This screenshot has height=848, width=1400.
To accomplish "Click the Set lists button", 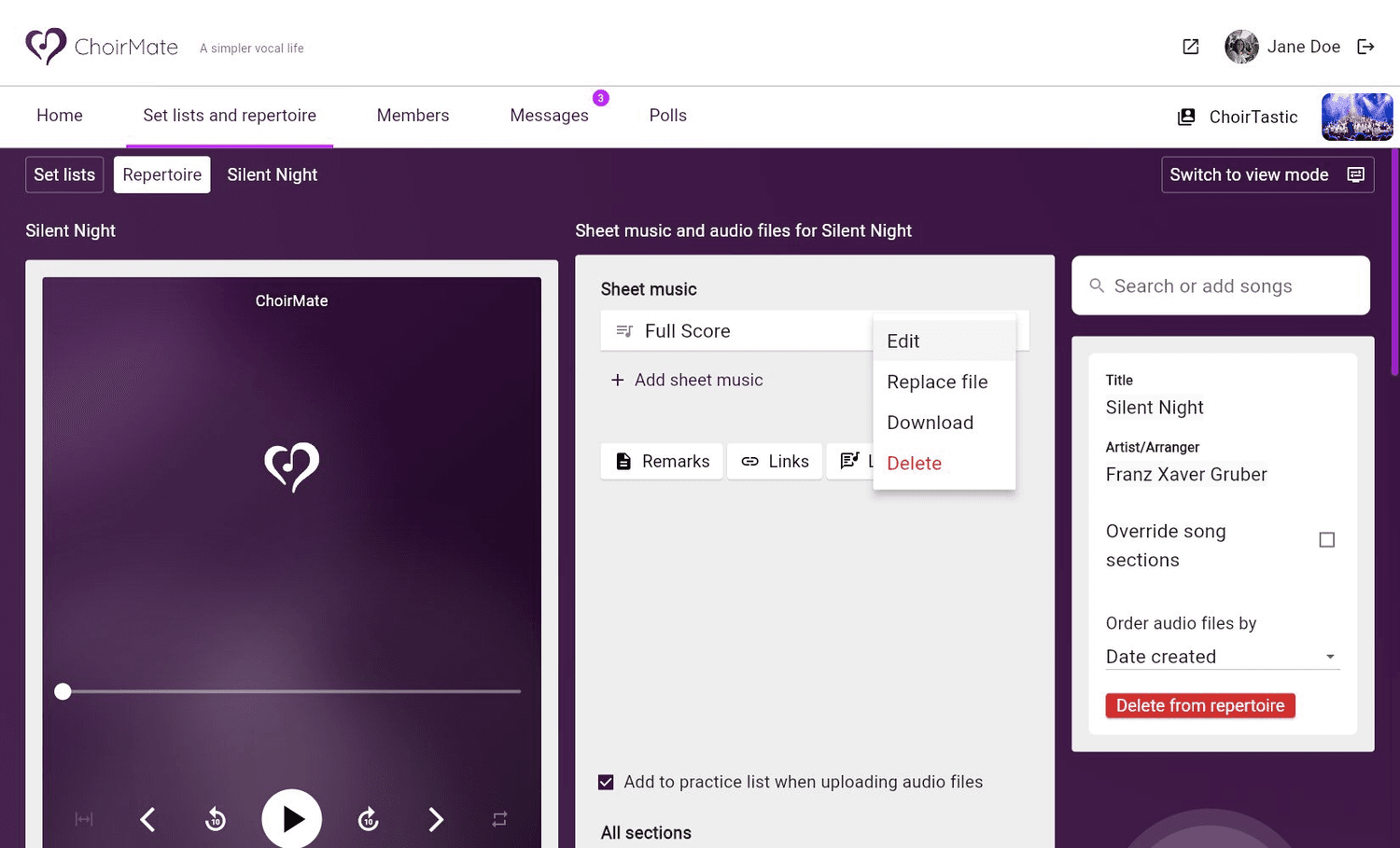I will pos(64,174).
